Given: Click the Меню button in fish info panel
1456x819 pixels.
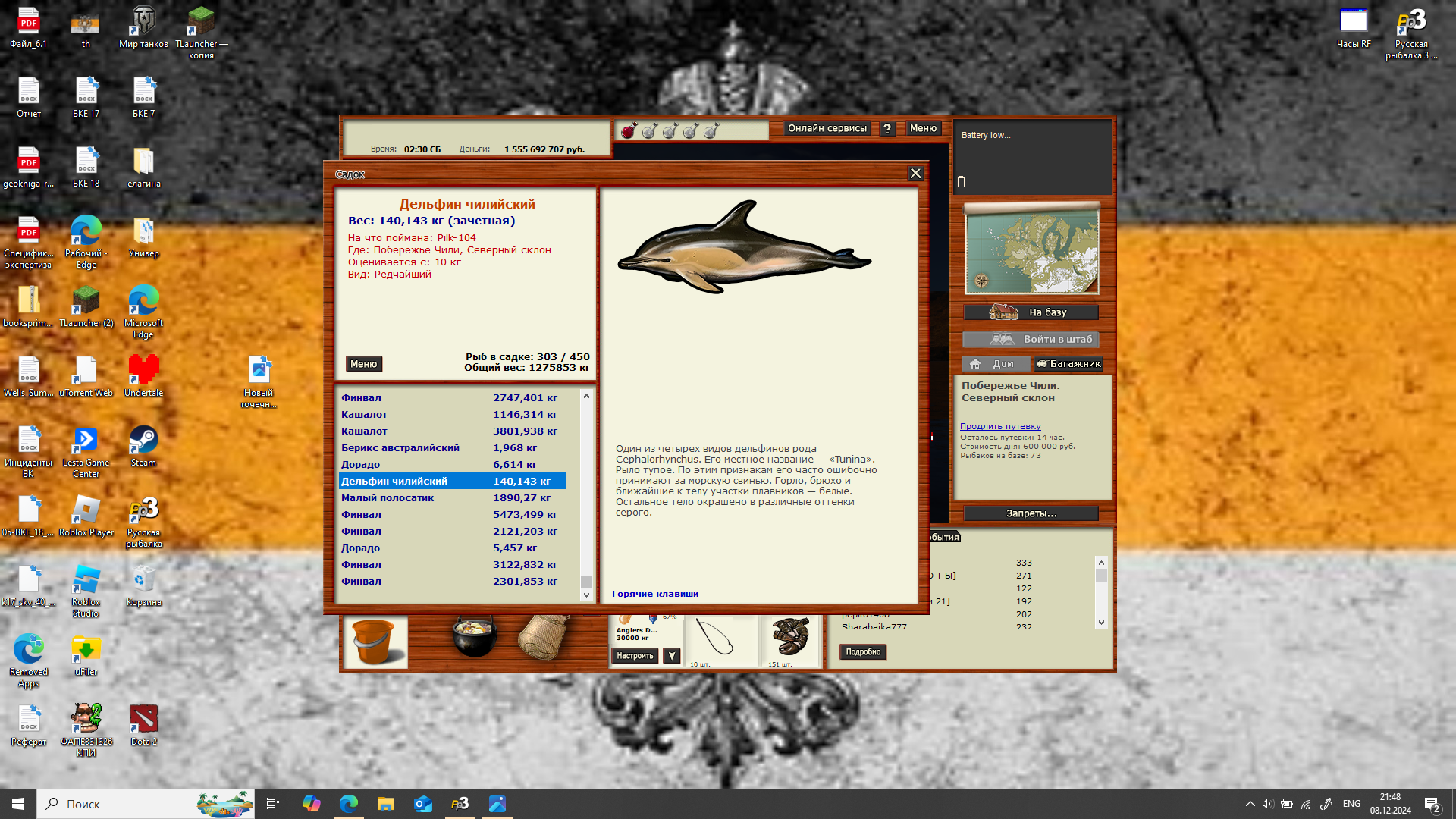Looking at the screenshot, I should coord(364,364).
